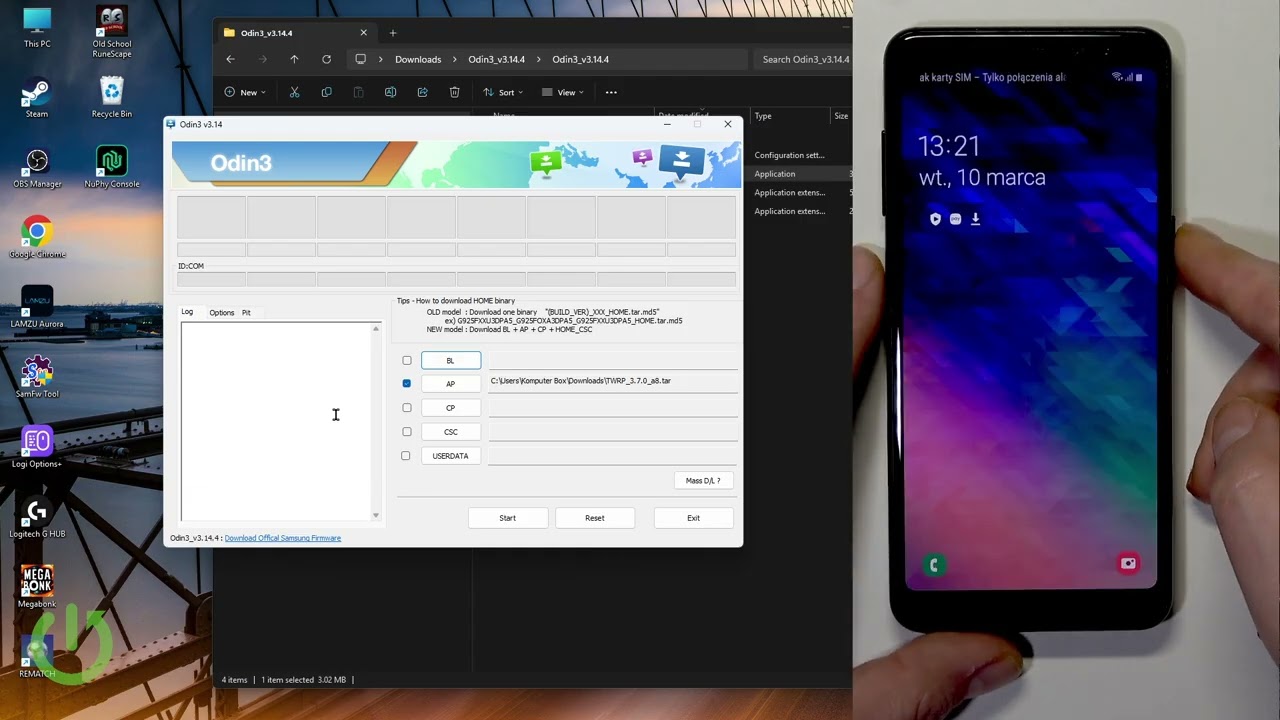This screenshot has width=1280, height=720.
Task: Open the Sort dropdown in Explorer
Action: [x=503, y=92]
